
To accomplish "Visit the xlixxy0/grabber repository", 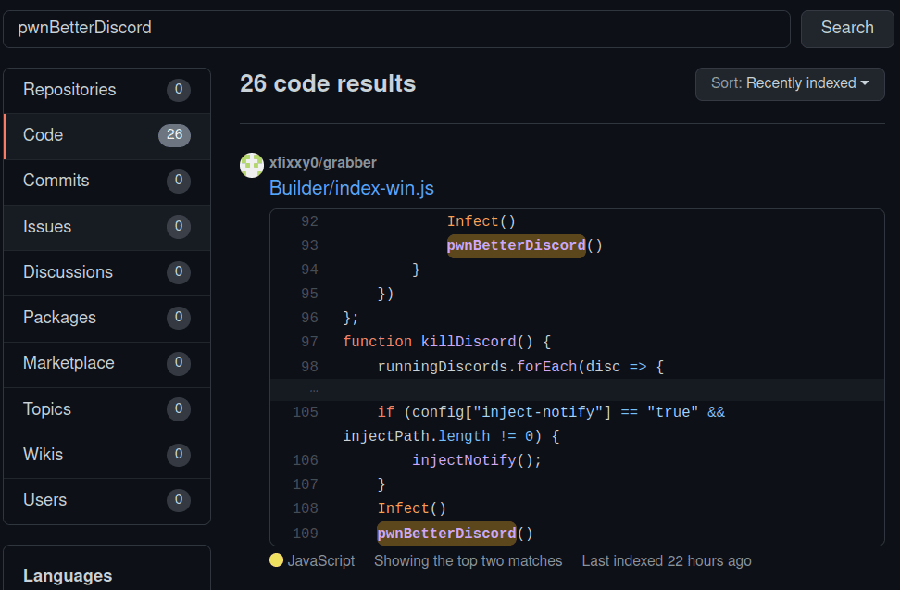I will point(322,162).
